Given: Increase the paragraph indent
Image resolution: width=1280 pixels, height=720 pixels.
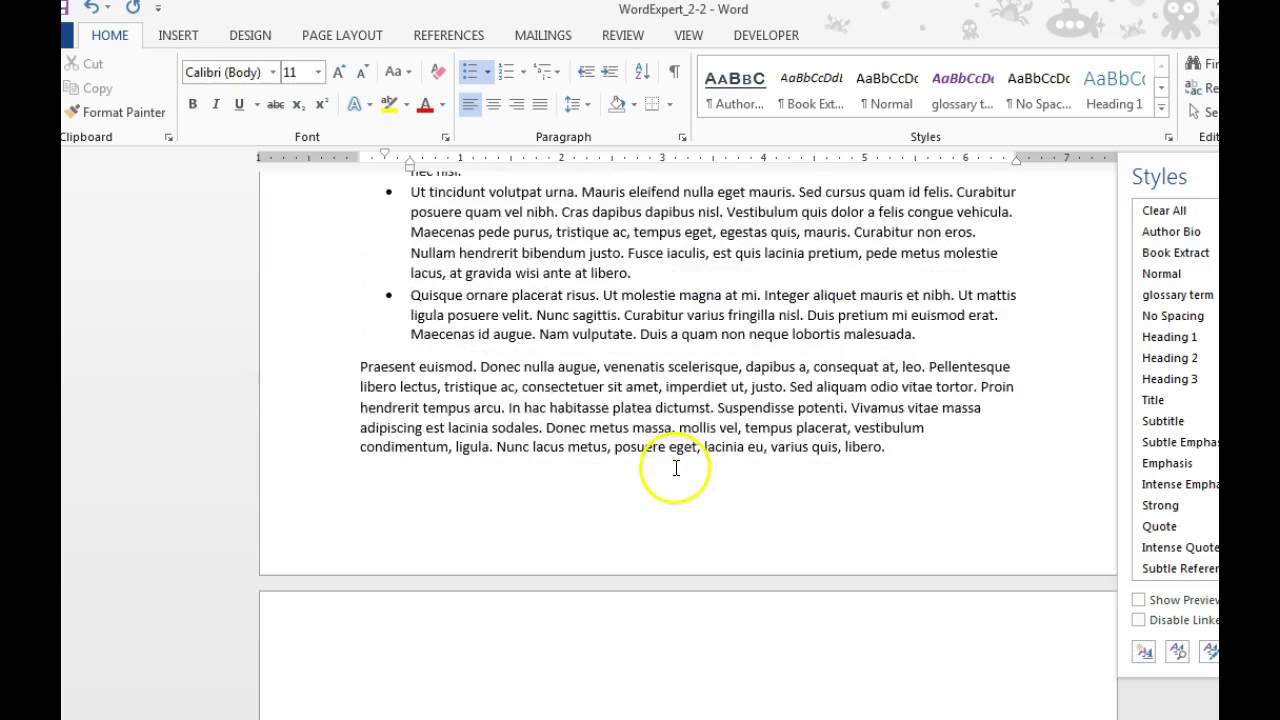Looking at the screenshot, I should coord(609,72).
